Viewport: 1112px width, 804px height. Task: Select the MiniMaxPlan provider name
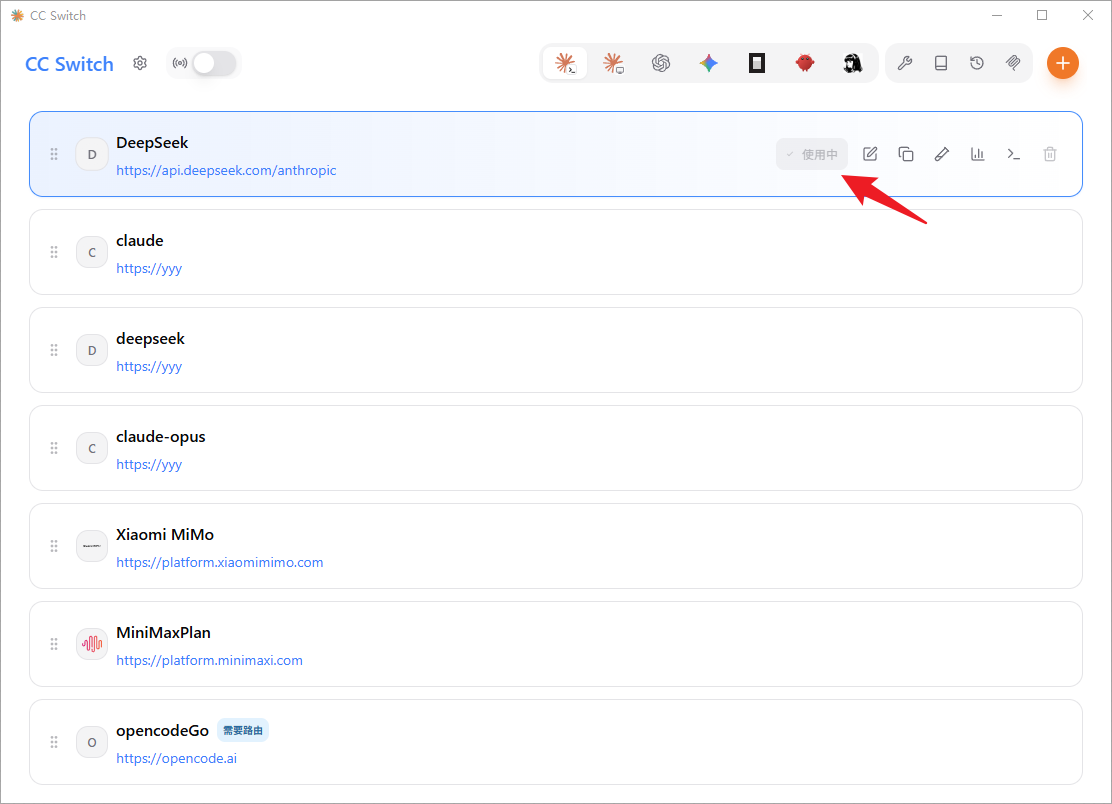pyautogui.click(x=164, y=632)
